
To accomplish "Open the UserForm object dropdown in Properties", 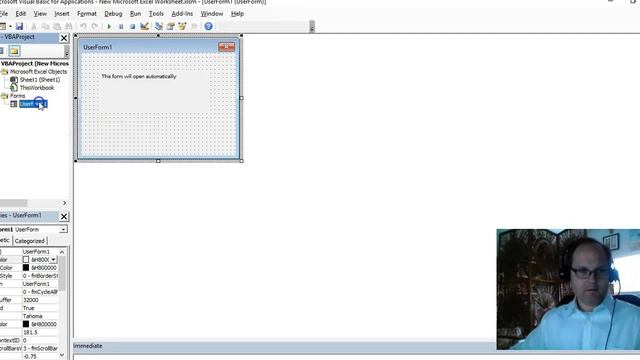I will (63, 229).
